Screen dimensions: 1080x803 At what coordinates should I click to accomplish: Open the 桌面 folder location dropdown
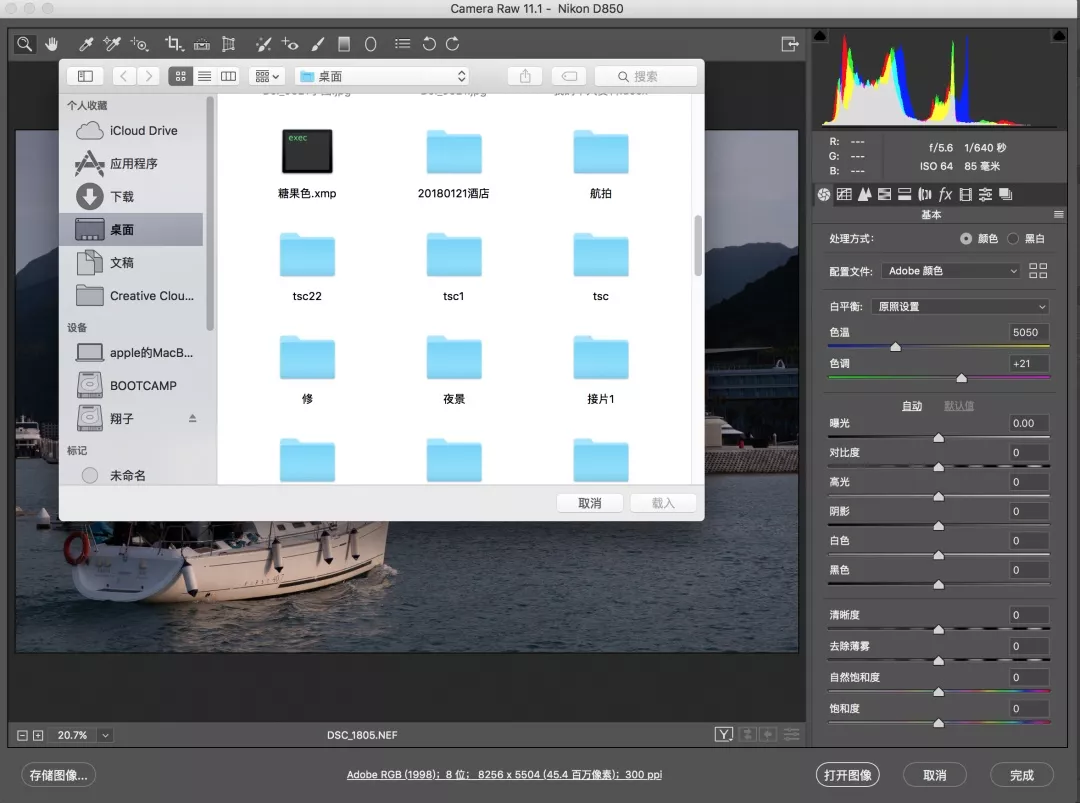pos(382,76)
